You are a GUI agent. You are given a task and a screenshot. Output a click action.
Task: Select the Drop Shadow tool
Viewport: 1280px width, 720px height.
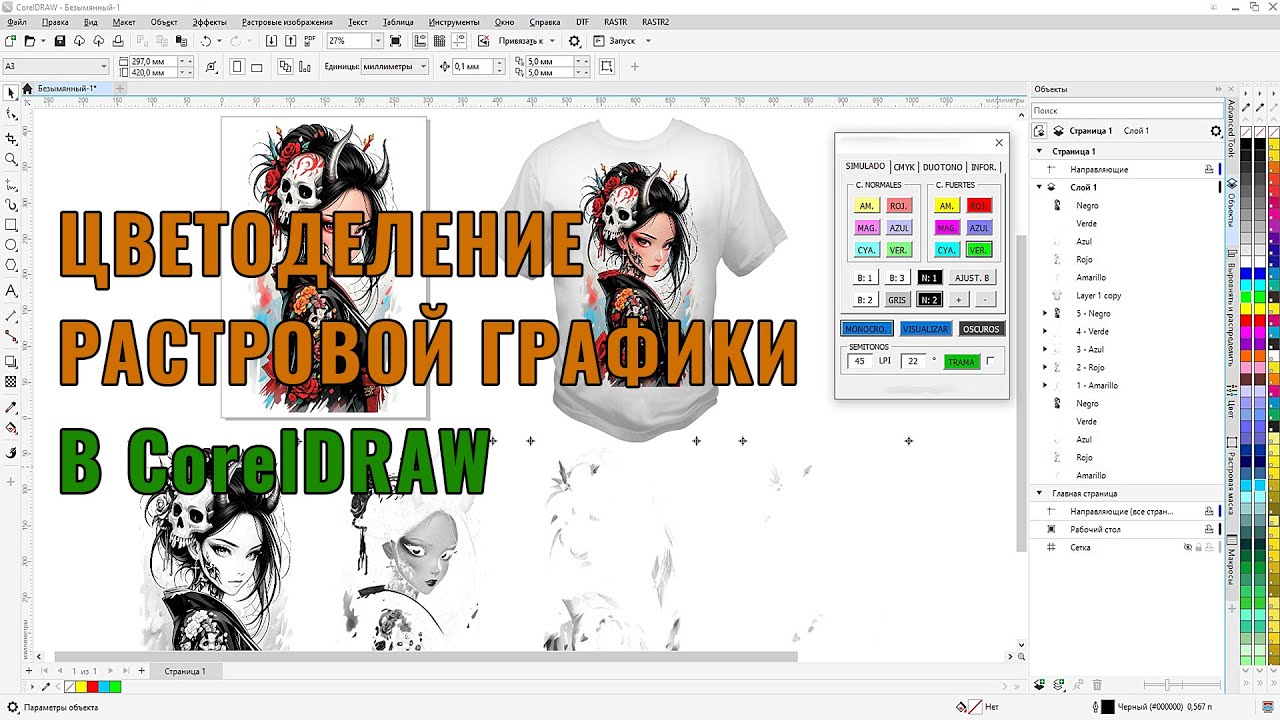click(x=11, y=361)
